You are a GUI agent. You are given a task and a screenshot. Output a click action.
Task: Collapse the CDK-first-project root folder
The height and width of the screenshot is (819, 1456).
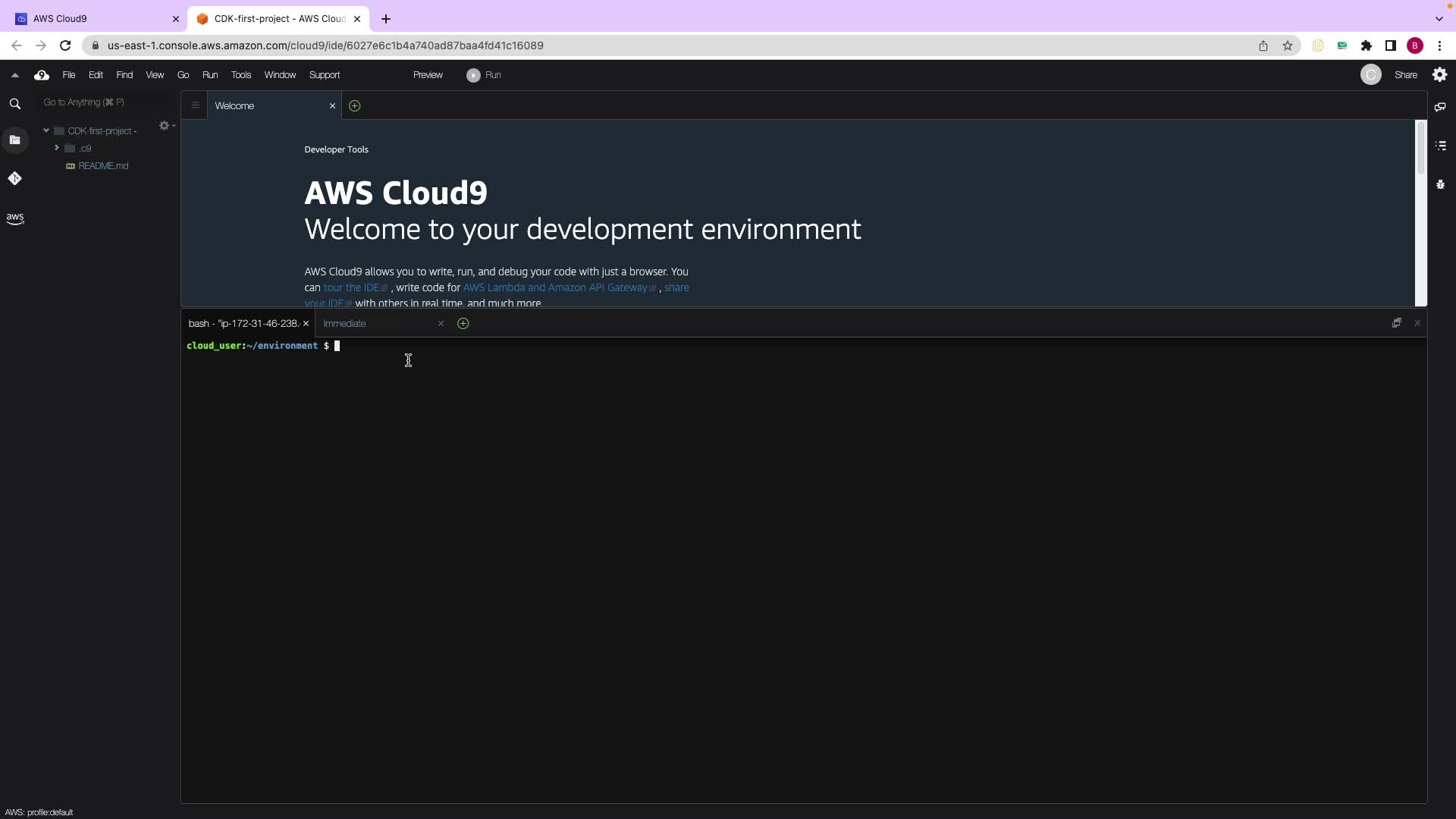tap(46, 130)
